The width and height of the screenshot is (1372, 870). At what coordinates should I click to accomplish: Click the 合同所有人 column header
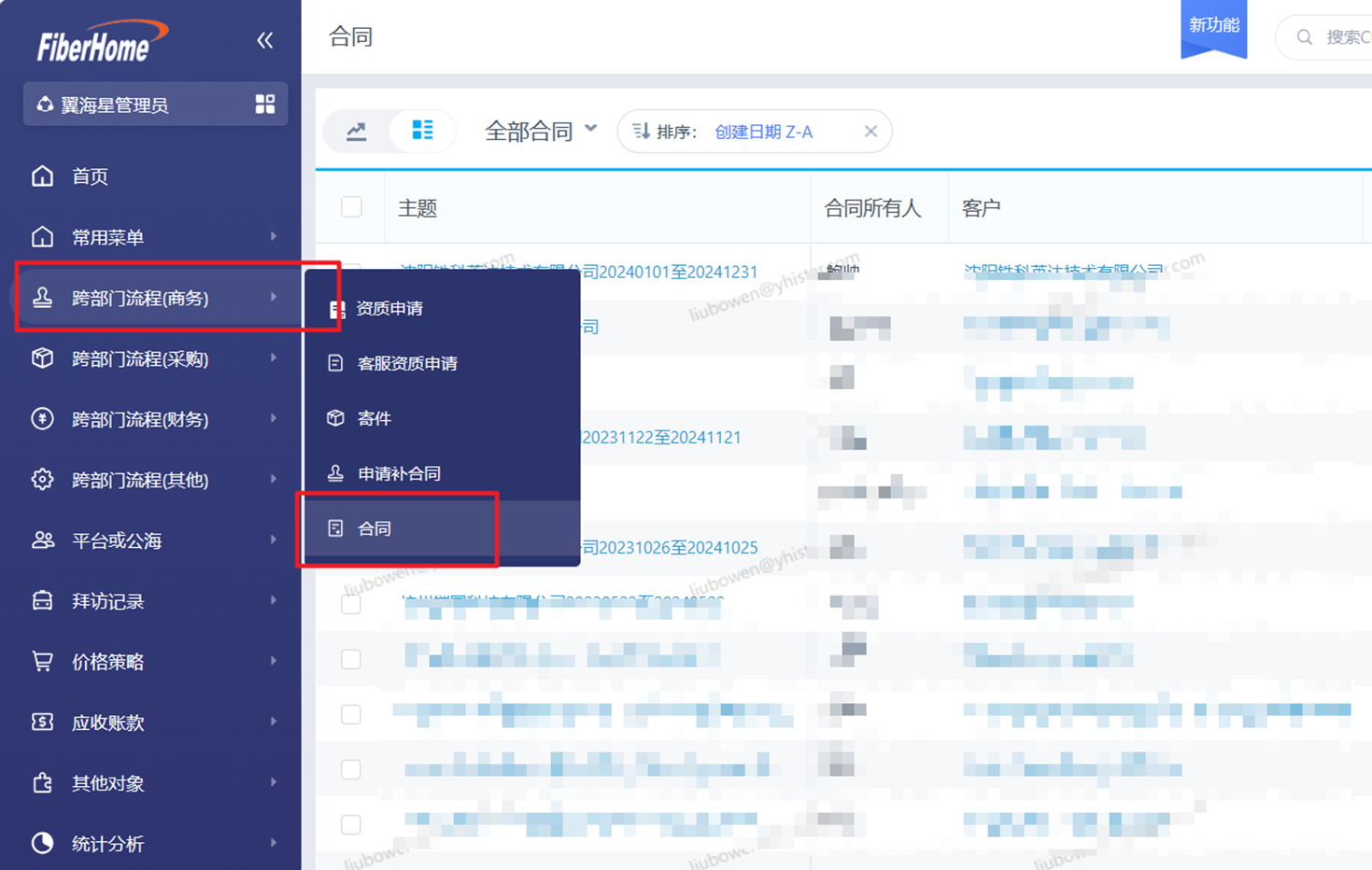(872, 207)
